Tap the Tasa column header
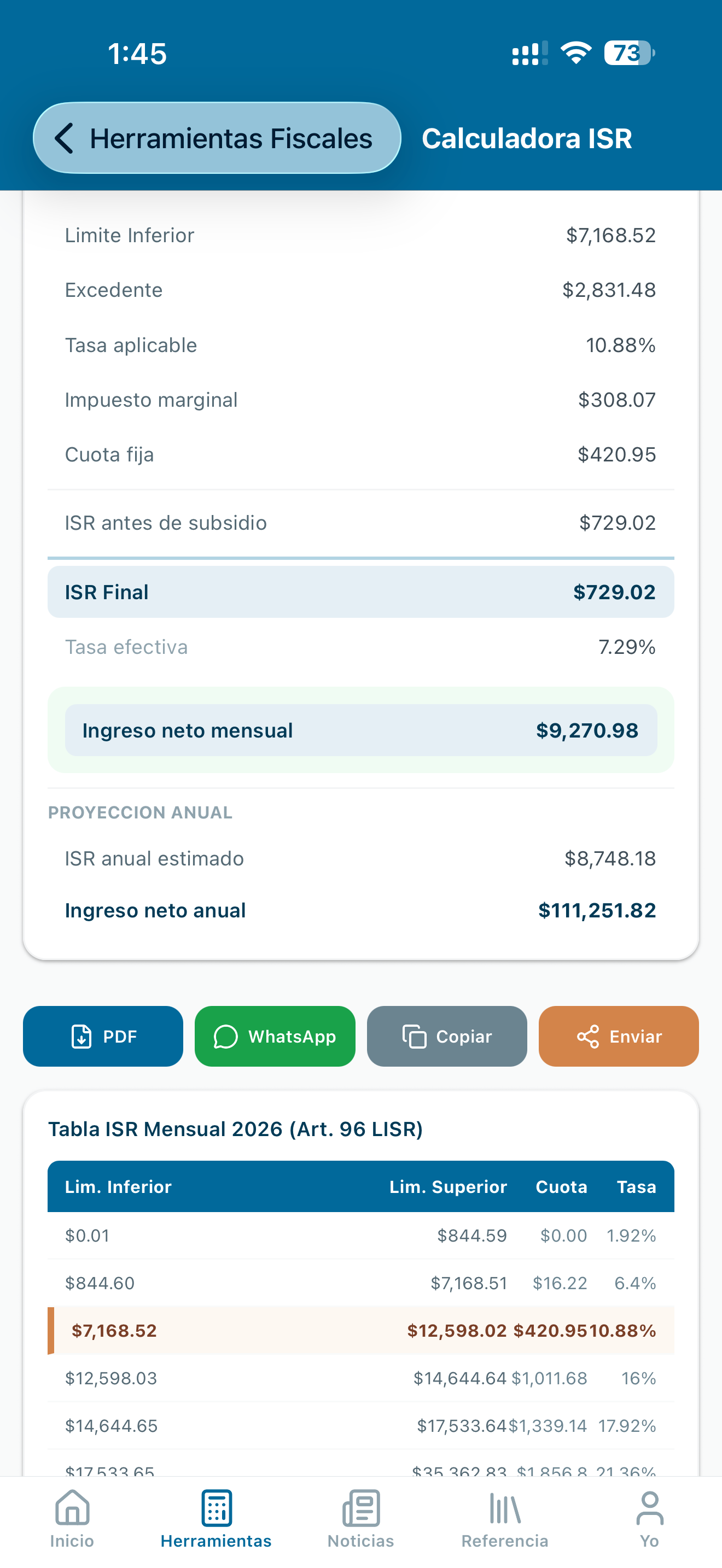The width and height of the screenshot is (722, 1568). [636, 1186]
